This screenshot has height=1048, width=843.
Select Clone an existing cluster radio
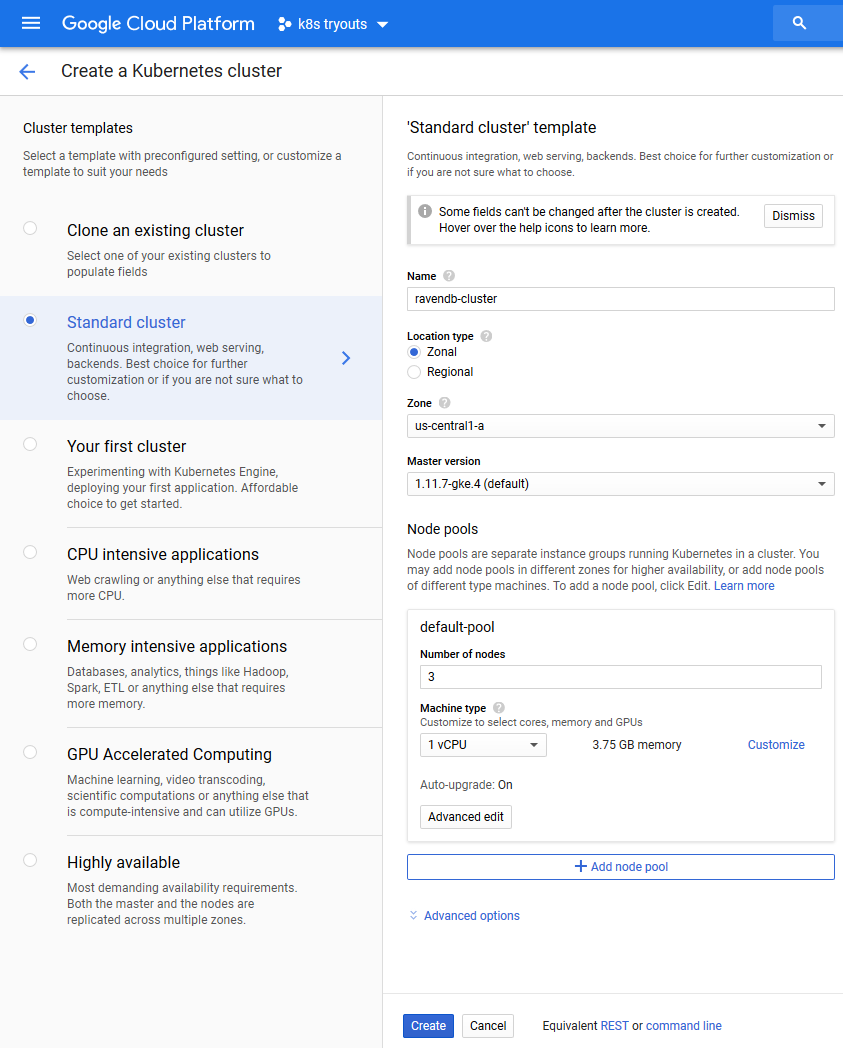pyautogui.click(x=30, y=229)
